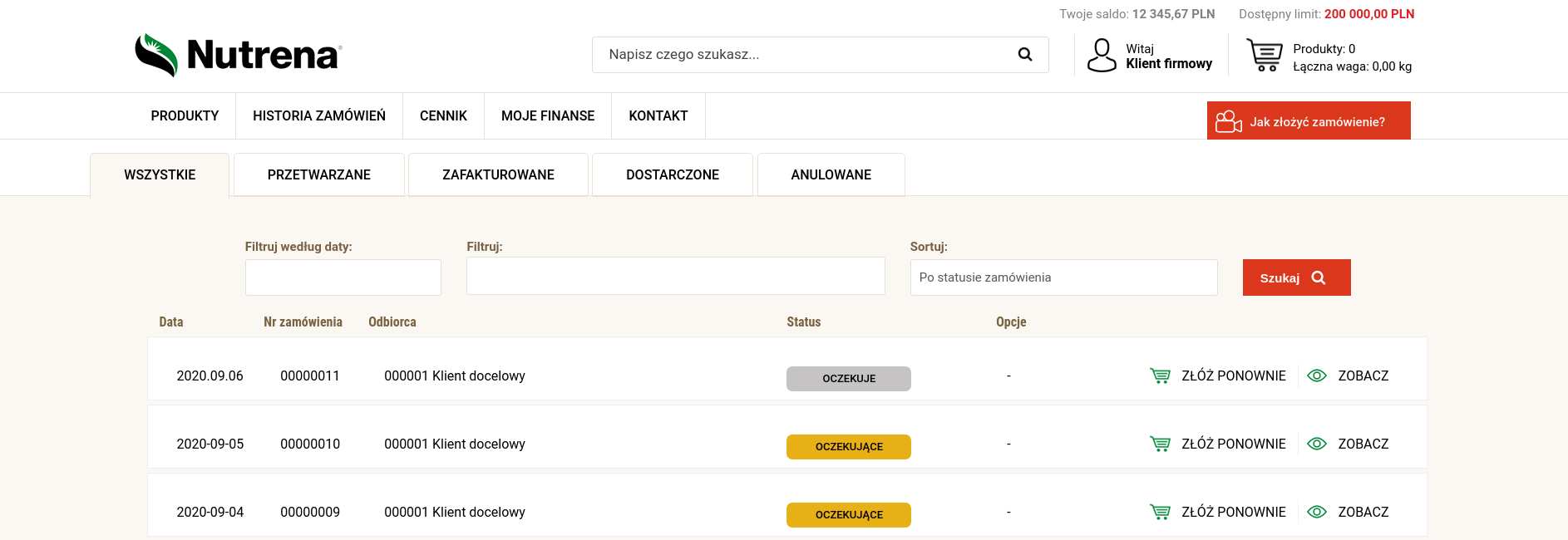1568x540 pixels.
Task: Switch to the Przetwarzane tab
Action: click(319, 174)
